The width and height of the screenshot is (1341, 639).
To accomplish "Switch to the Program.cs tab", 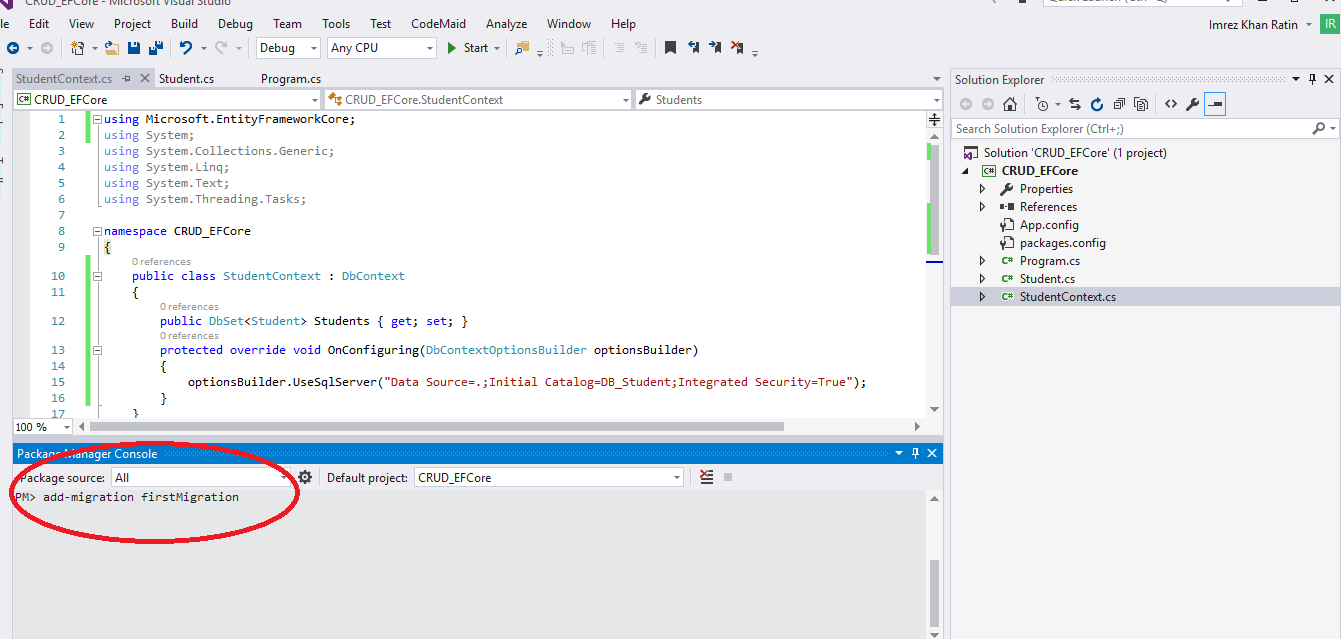I will [290, 79].
